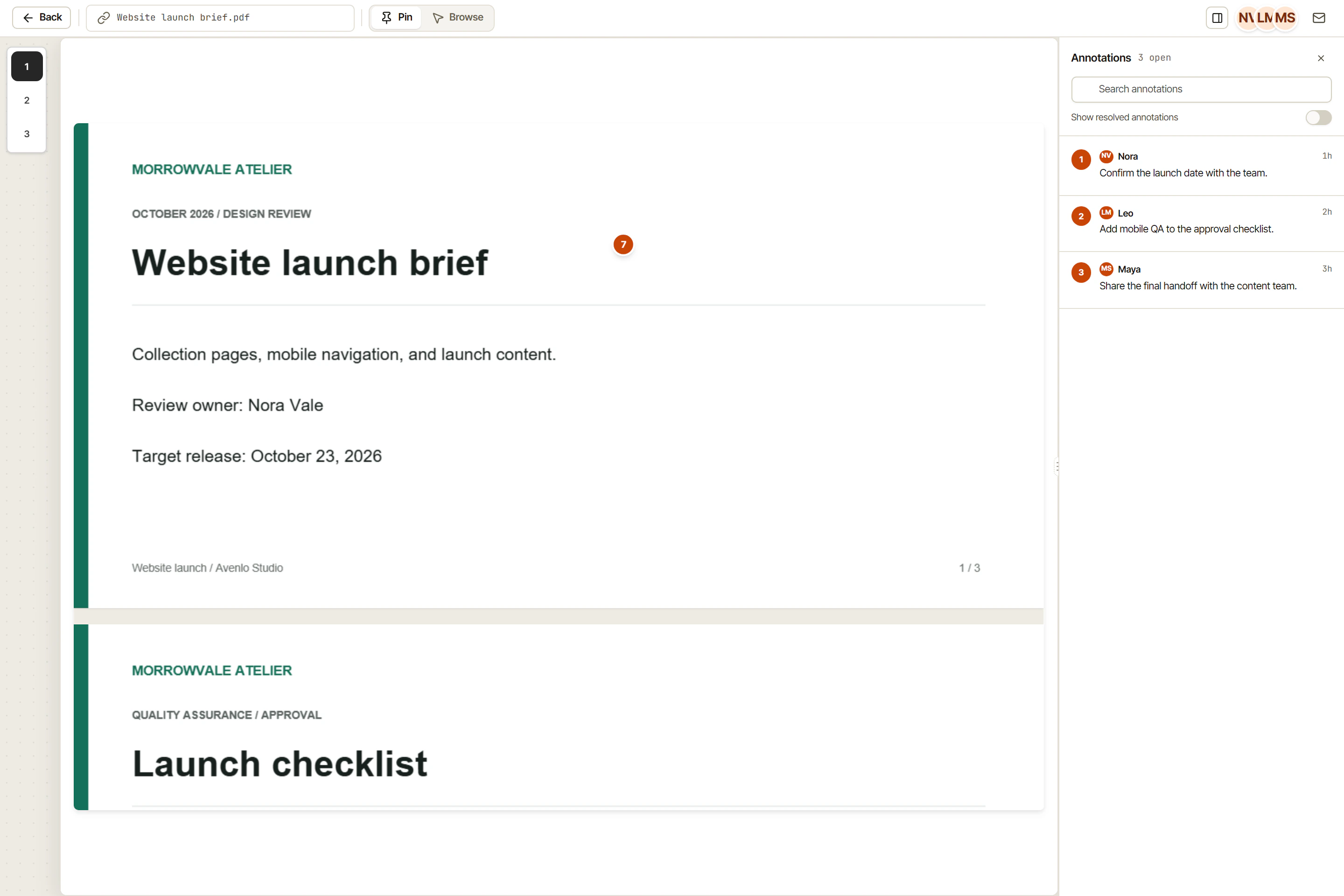Focus the Search annotations field

click(1201, 89)
